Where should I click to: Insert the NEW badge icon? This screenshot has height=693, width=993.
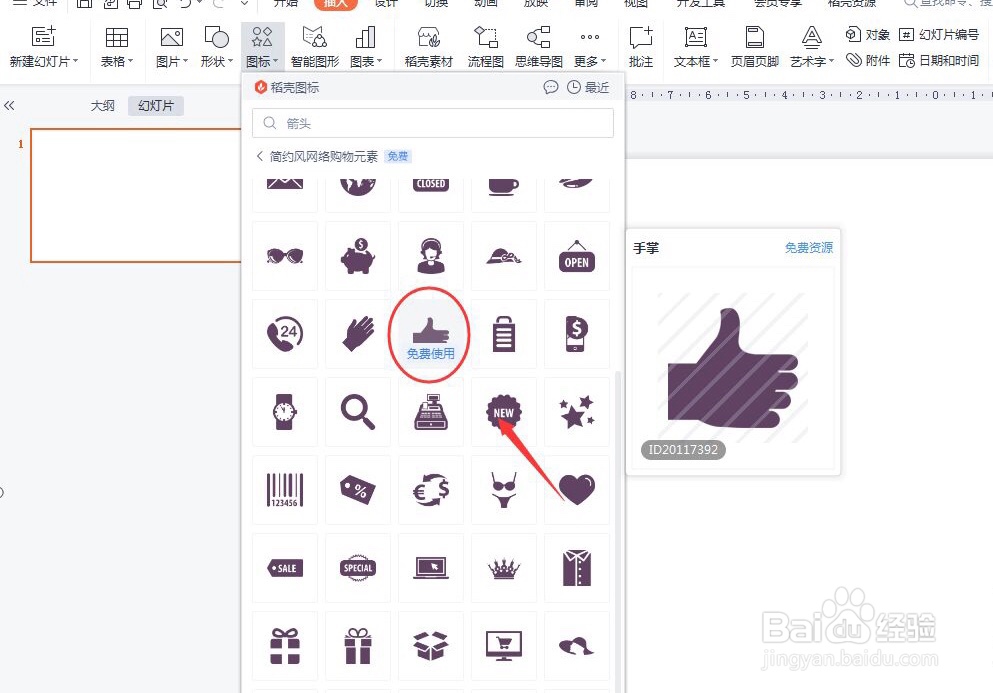coord(503,412)
